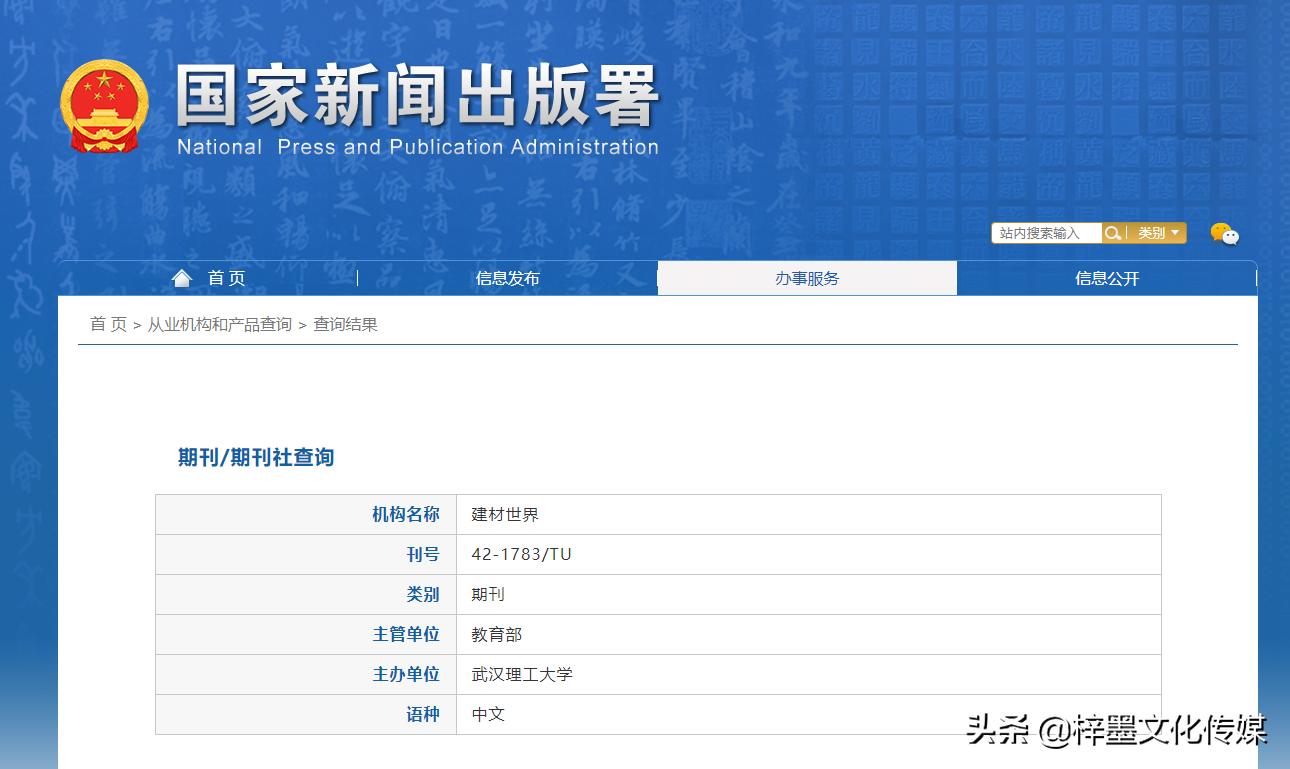This screenshot has width=1290, height=769.
Task: Select the 建材世界 institution name cell
Action: coord(503,514)
